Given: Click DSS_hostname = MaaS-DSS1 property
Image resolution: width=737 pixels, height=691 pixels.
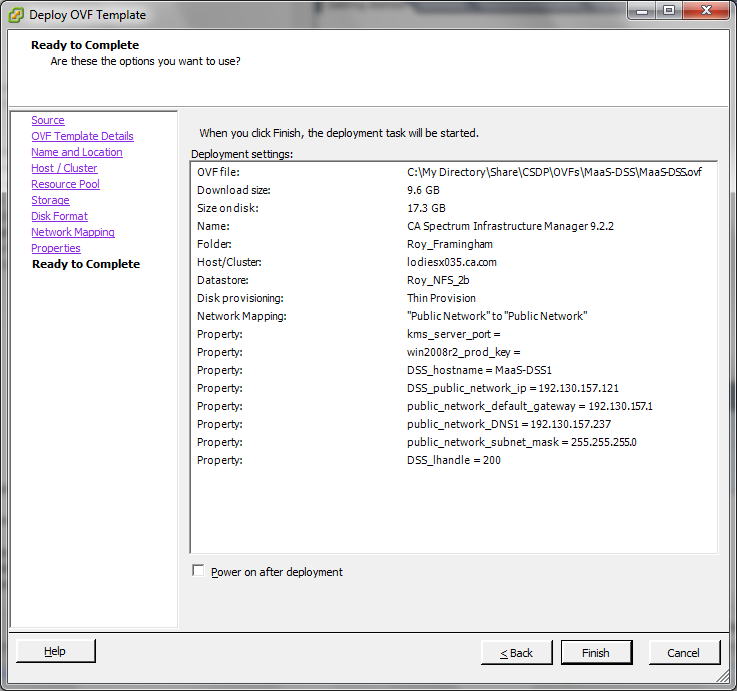Looking at the screenshot, I should click(479, 370).
